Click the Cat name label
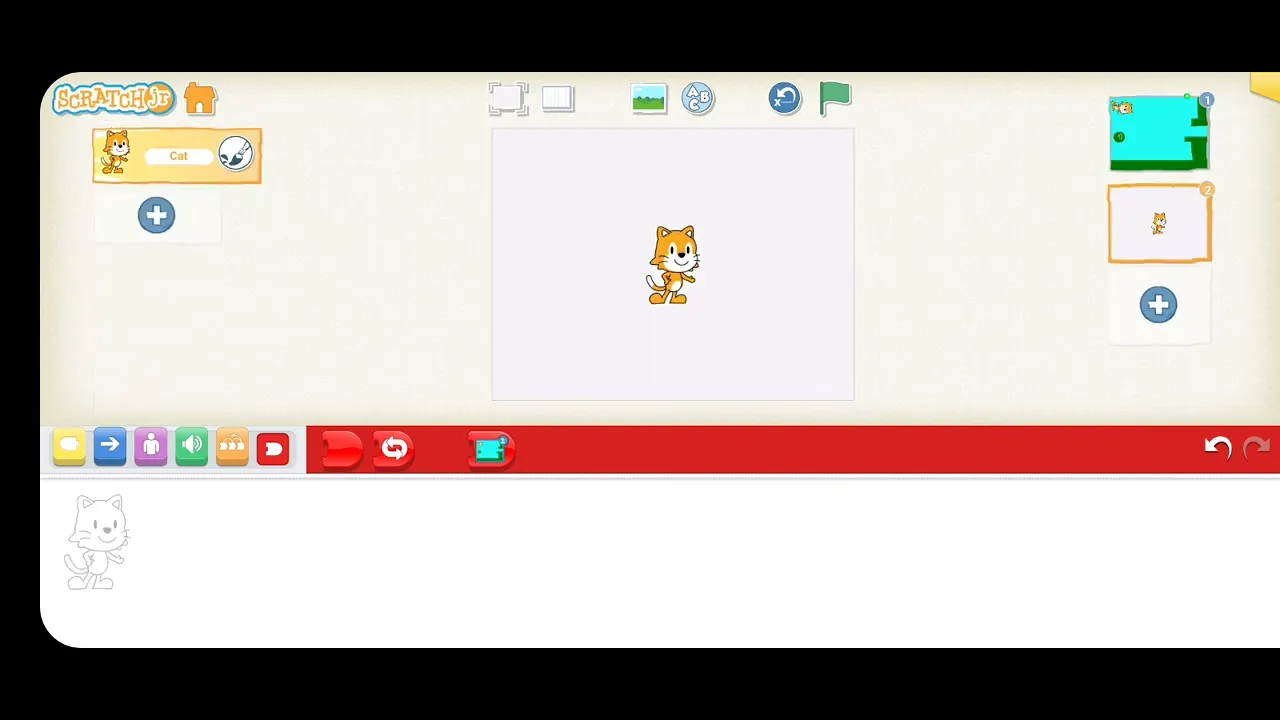Viewport: 1280px width, 720px height. 178,156
